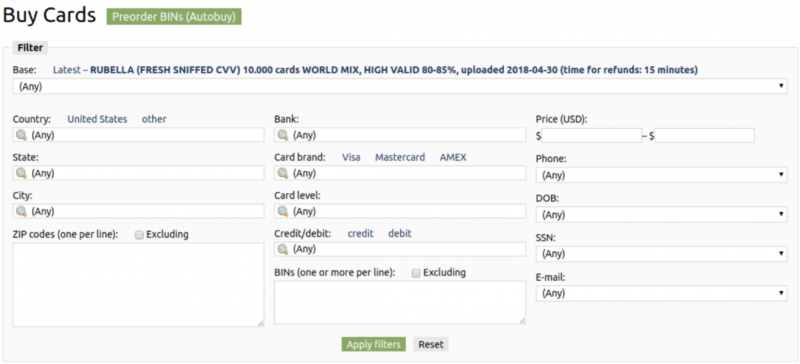The image size is (800, 364).
Task: Focus the ZIP codes text area
Action: point(138,285)
